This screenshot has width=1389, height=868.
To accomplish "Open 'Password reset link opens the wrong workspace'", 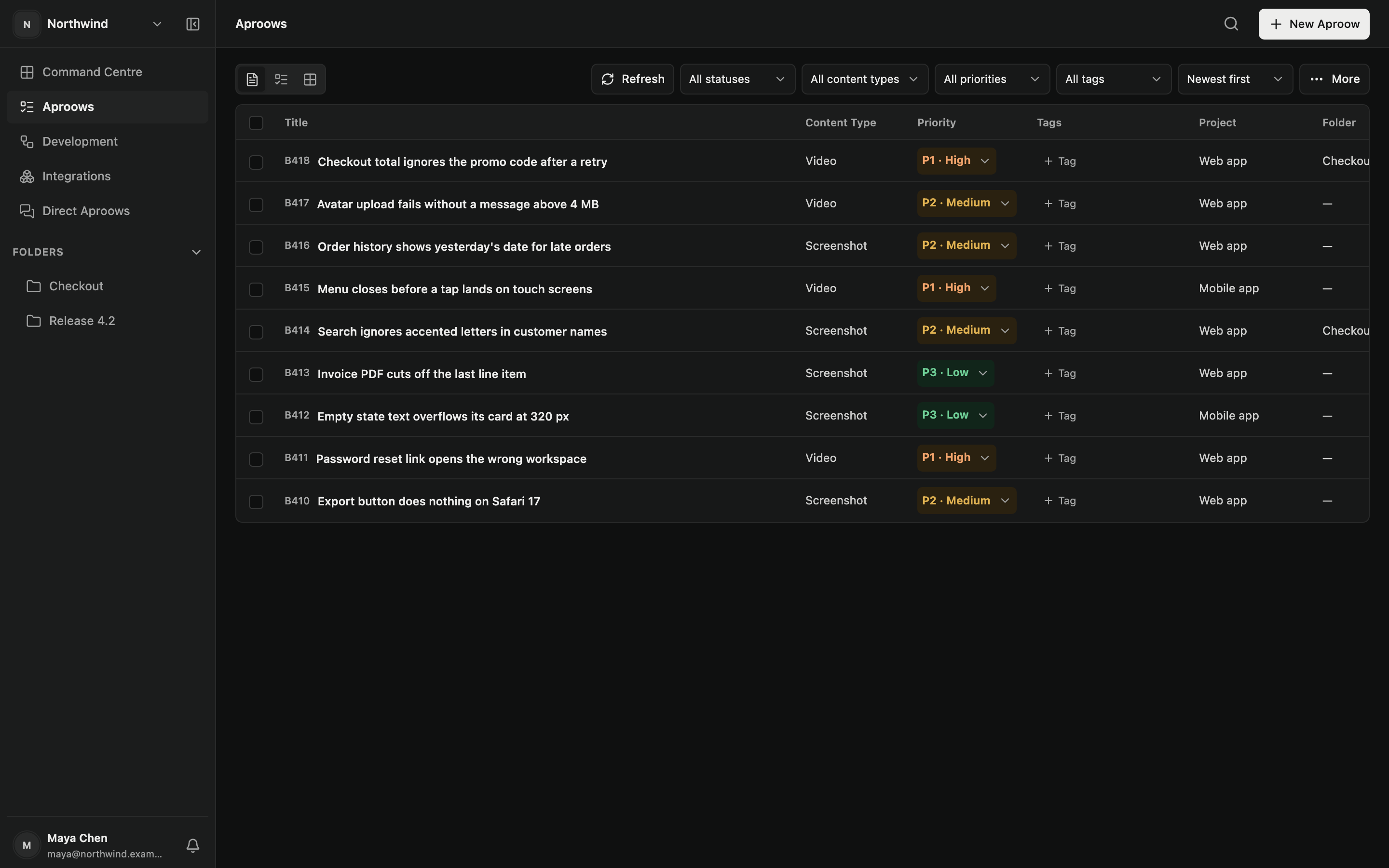I will point(451,459).
